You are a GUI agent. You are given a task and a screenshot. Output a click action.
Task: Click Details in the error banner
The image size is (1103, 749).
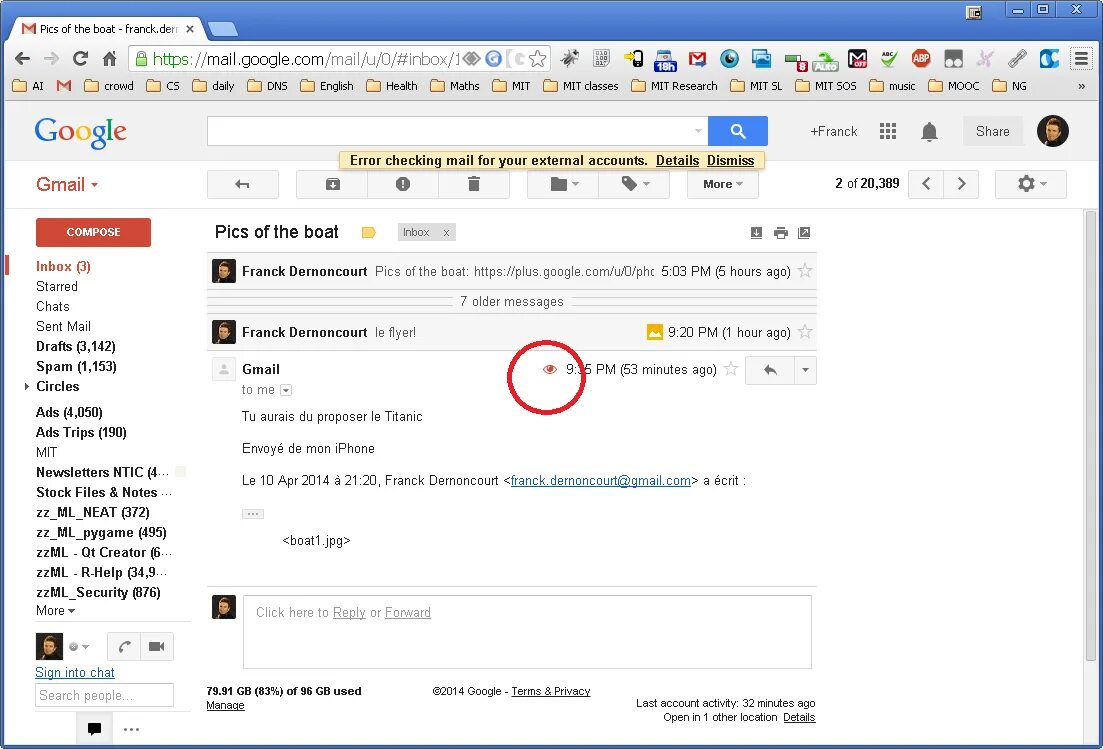coord(677,160)
